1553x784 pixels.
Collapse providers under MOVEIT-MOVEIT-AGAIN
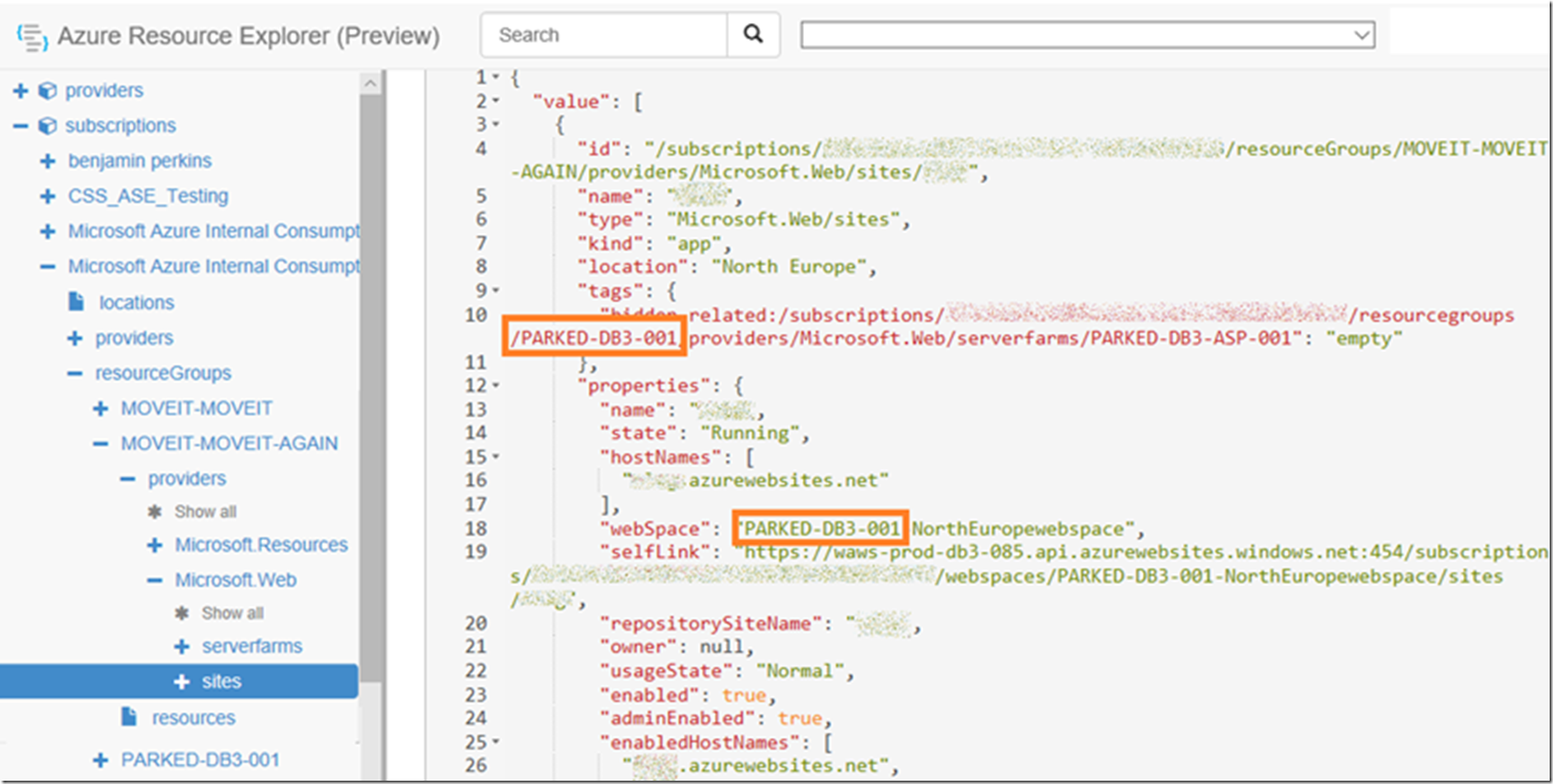(128, 479)
